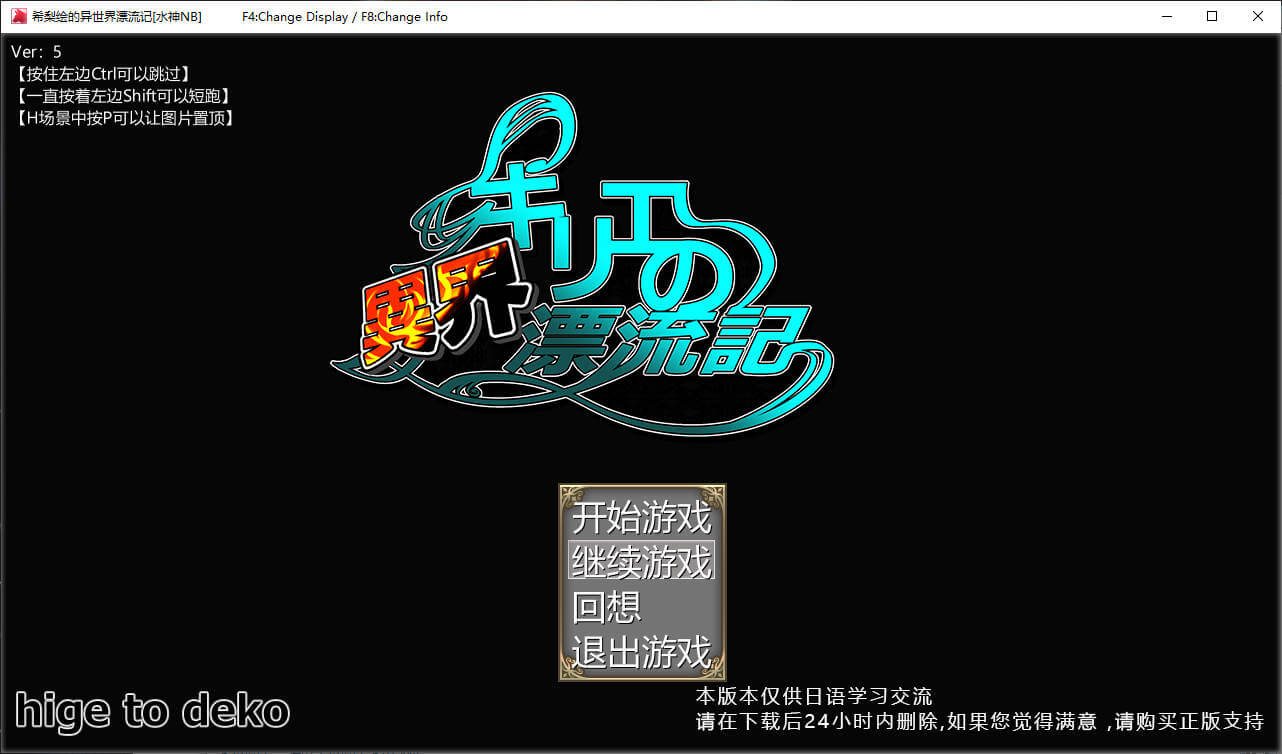
Task: Click the F4:Change Display title bar text
Action: tap(295, 17)
